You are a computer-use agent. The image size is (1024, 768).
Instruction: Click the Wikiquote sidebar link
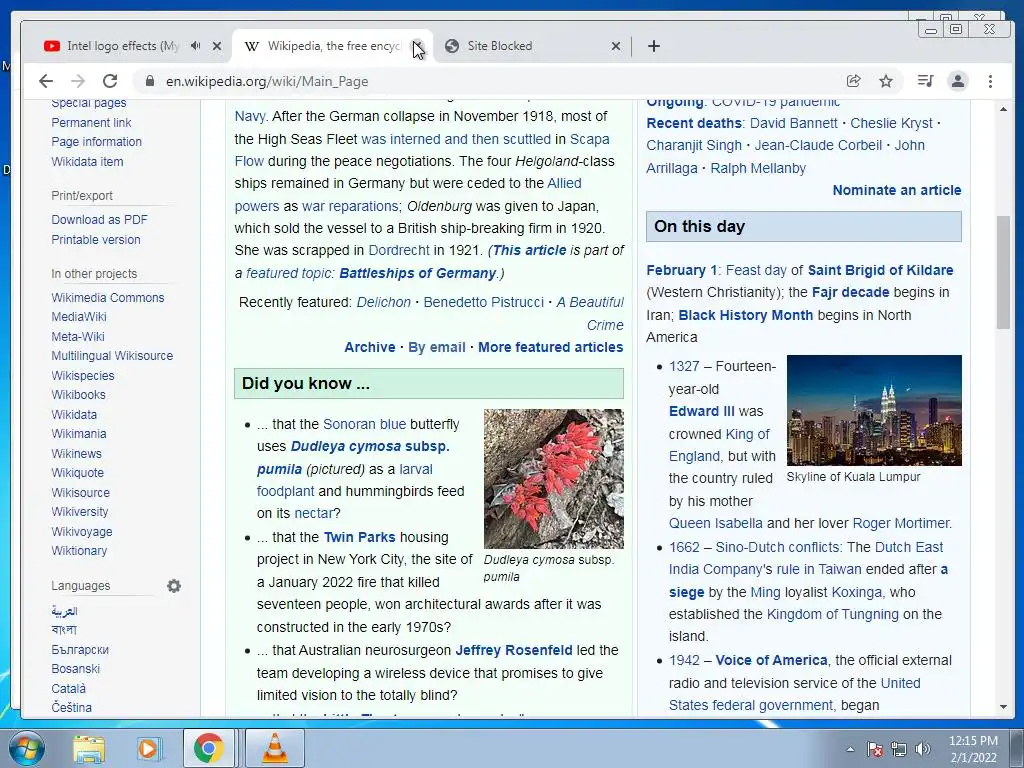(x=78, y=473)
